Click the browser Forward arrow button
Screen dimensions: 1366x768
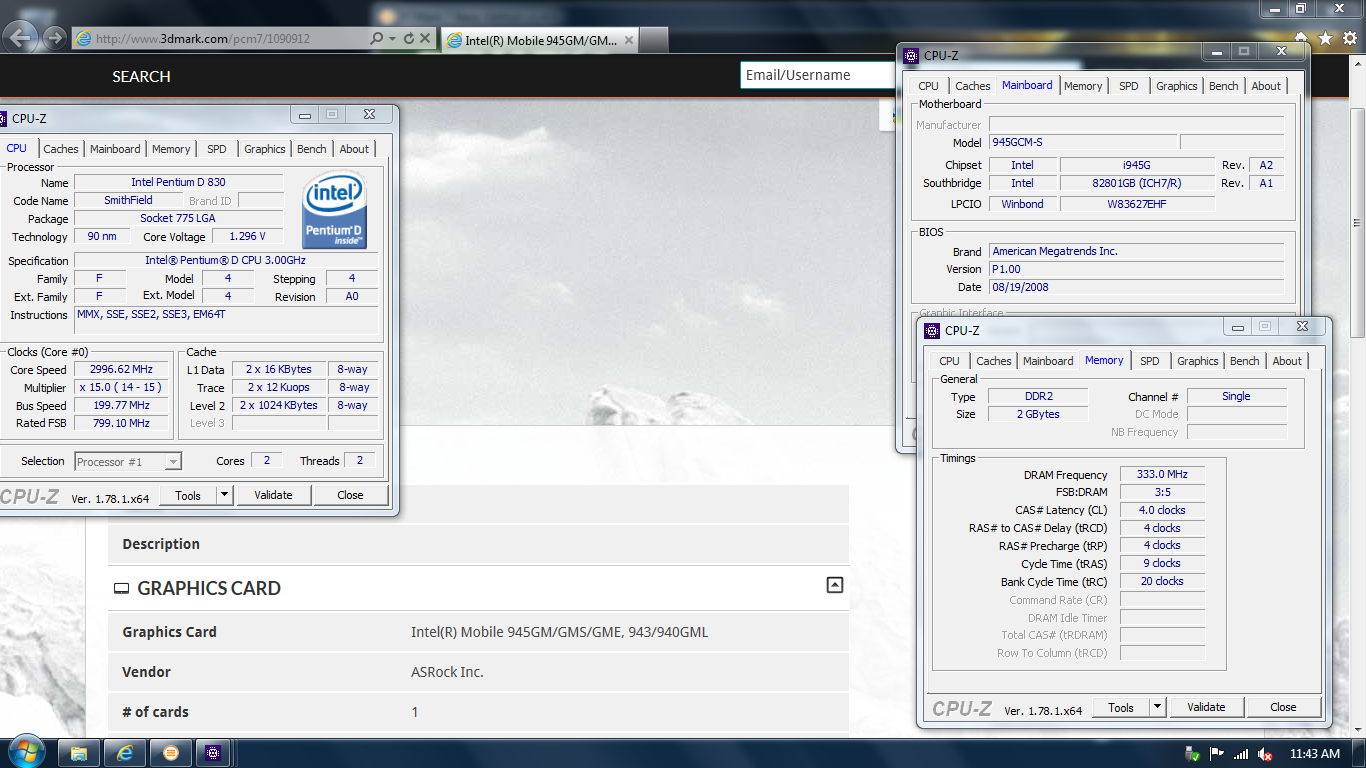[x=55, y=38]
